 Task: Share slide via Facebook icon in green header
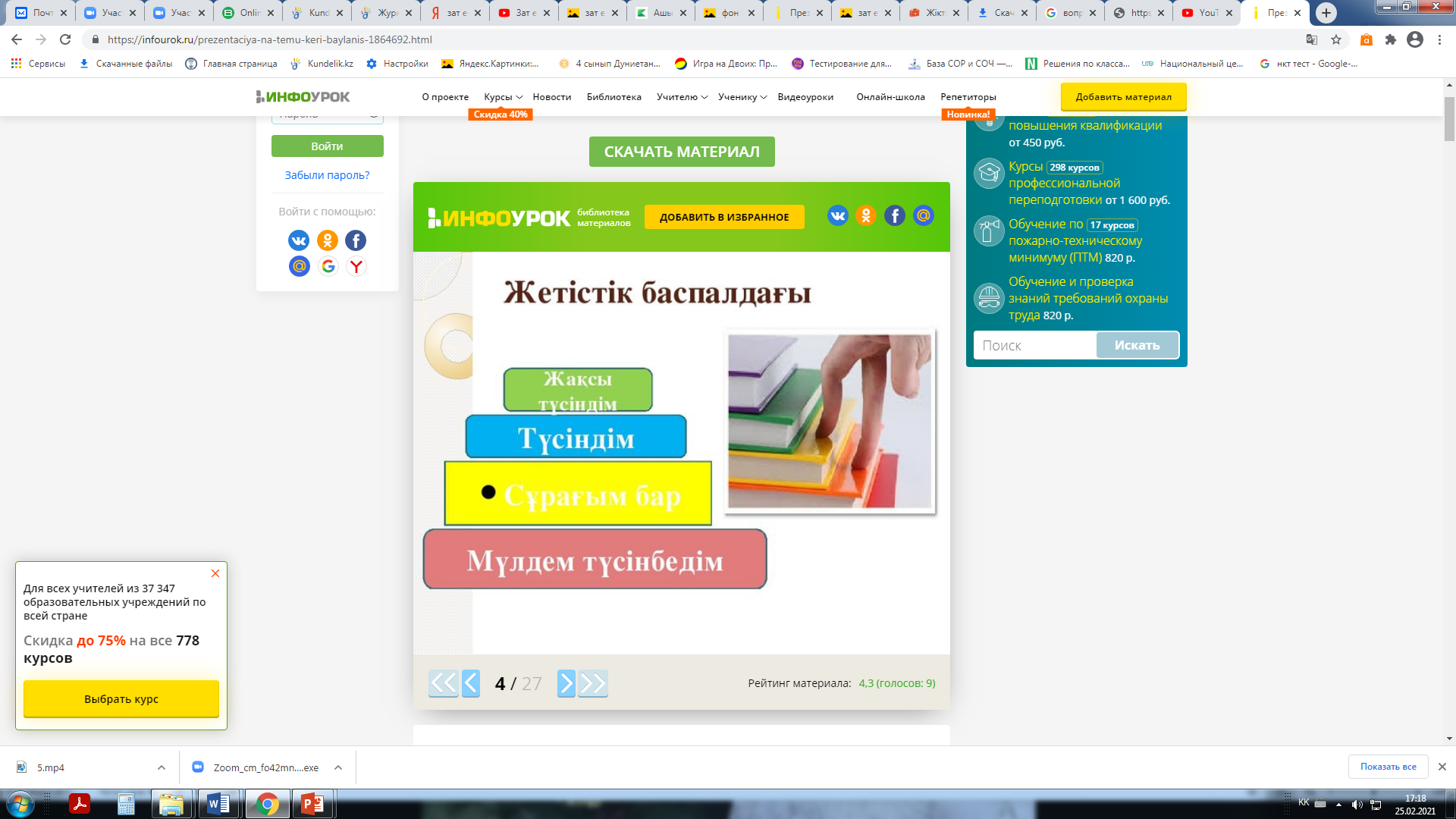(x=895, y=216)
